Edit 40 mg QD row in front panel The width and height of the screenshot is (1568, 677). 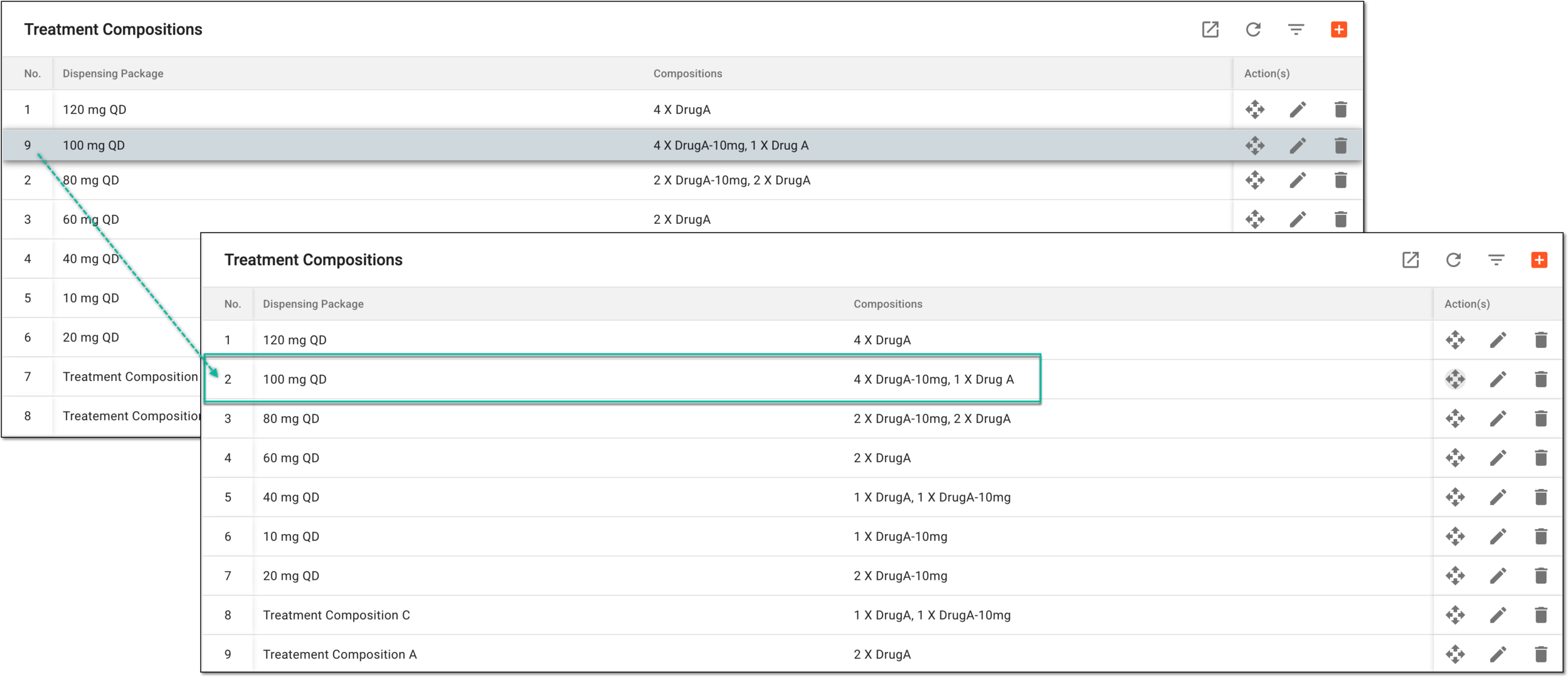click(1498, 498)
